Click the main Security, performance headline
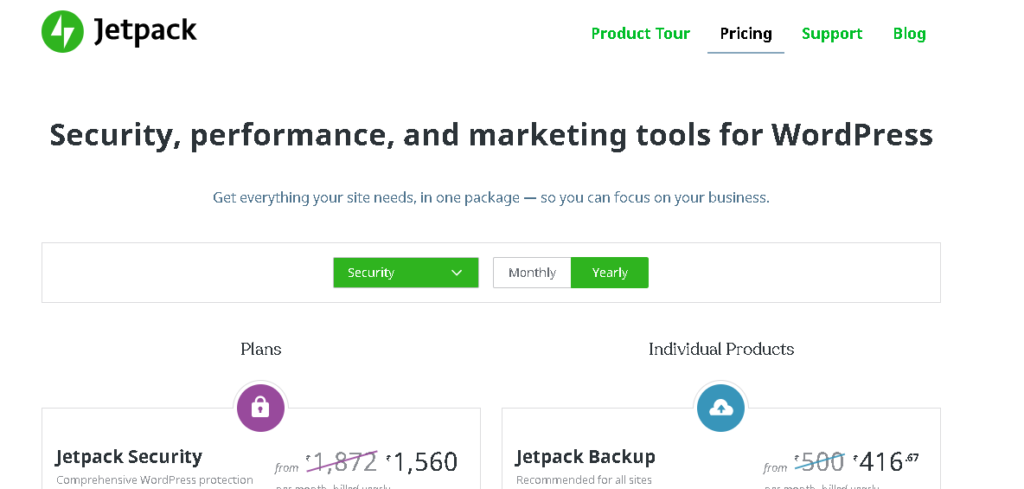 pos(491,135)
